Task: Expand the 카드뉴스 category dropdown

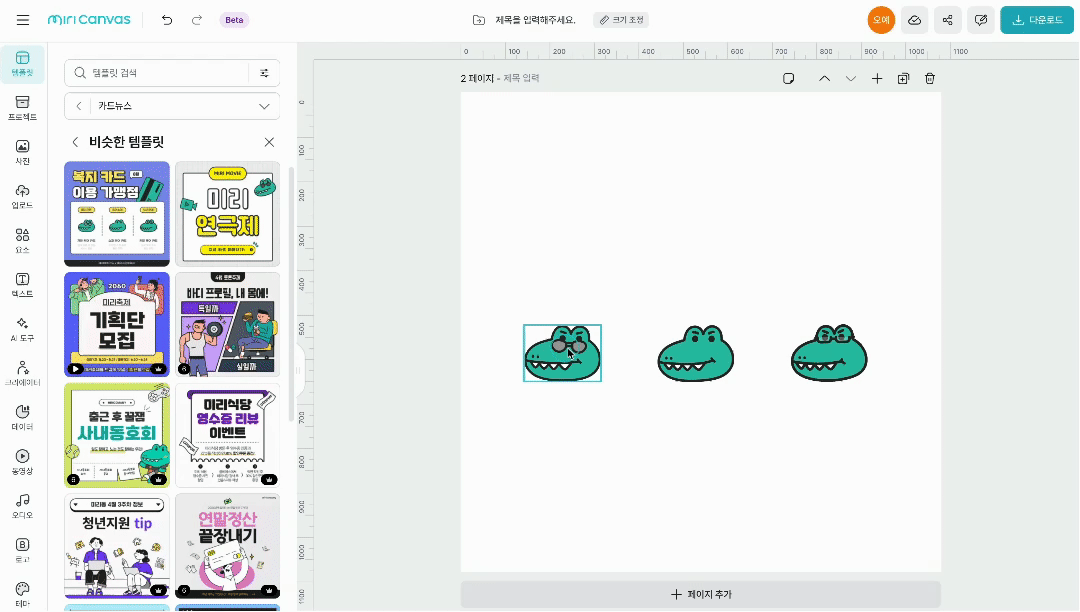Action: (x=264, y=106)
